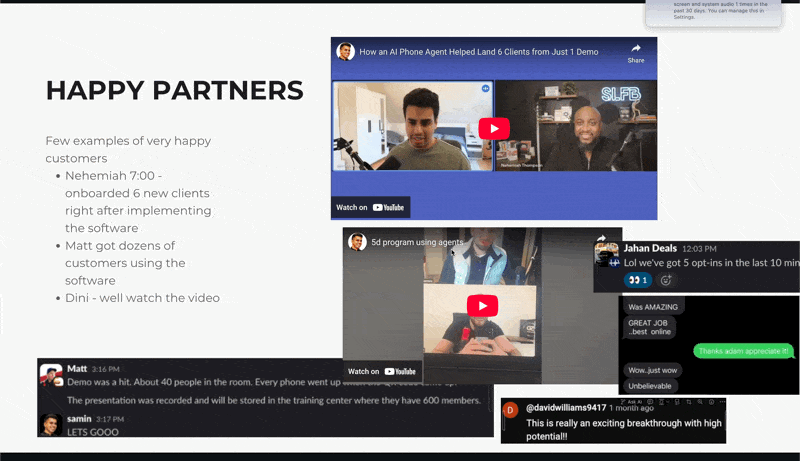This screenshot has width=800, height=461.
Task: Click Watch on YouTube for '5d program' video
Action: click(382, 372)
